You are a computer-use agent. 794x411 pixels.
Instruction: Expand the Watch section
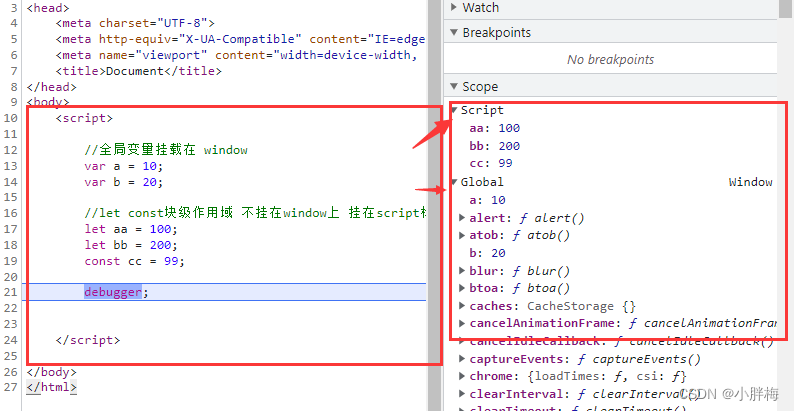click(x=453, y=8)
